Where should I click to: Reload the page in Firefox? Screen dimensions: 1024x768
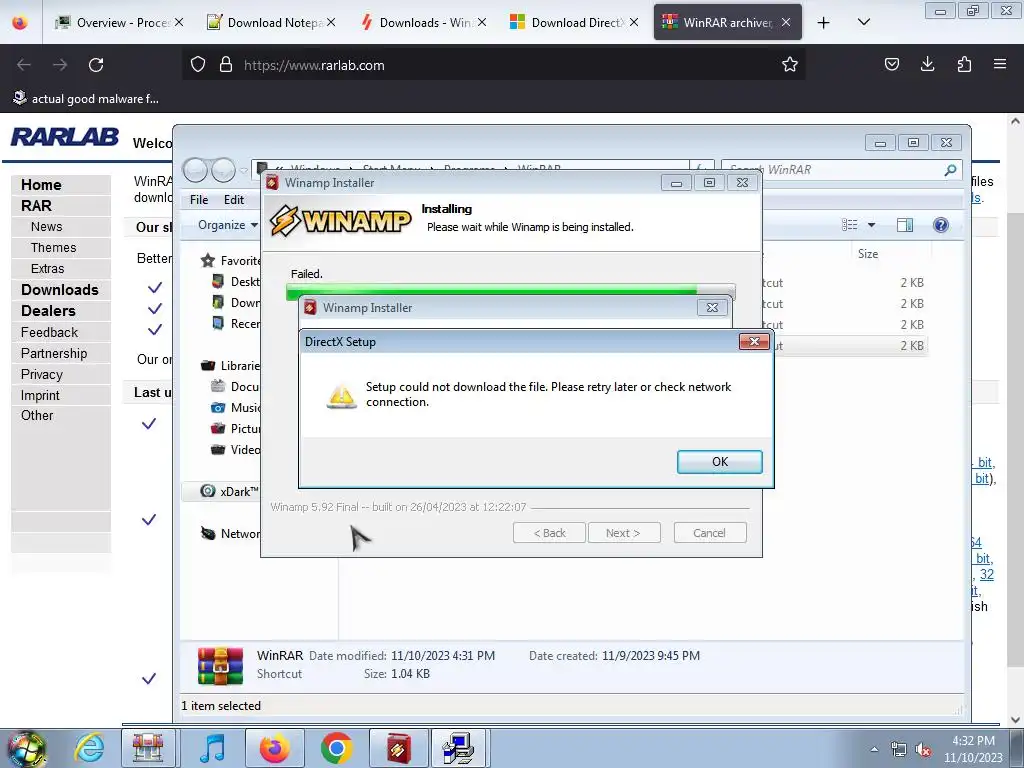96,65
